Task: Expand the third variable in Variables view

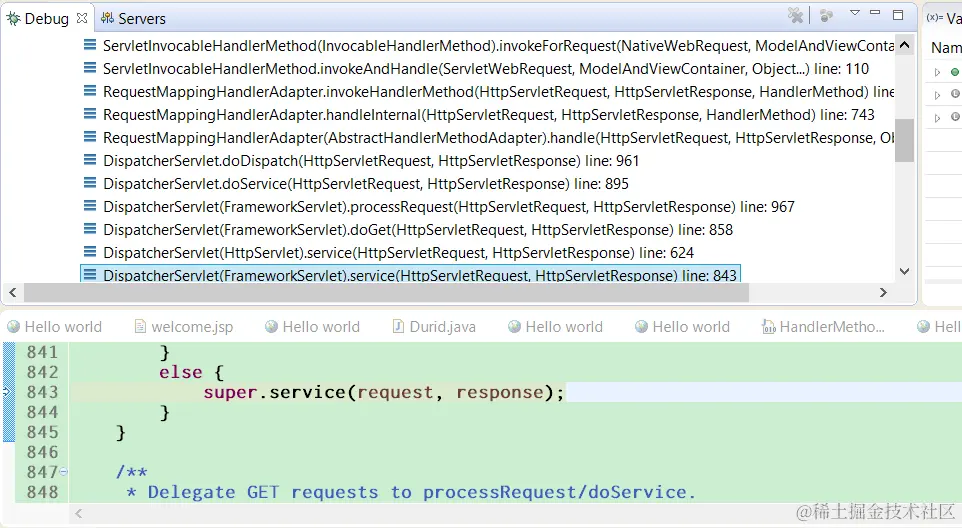Action: [x=937, y=118]
